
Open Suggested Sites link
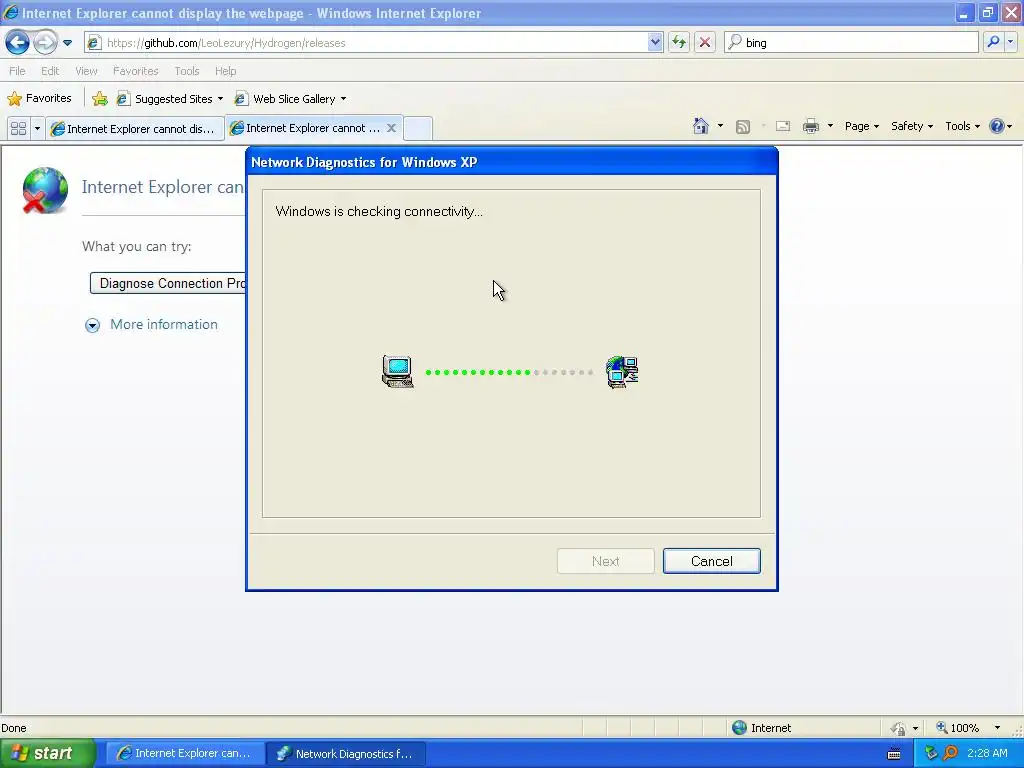coord(169,99)
